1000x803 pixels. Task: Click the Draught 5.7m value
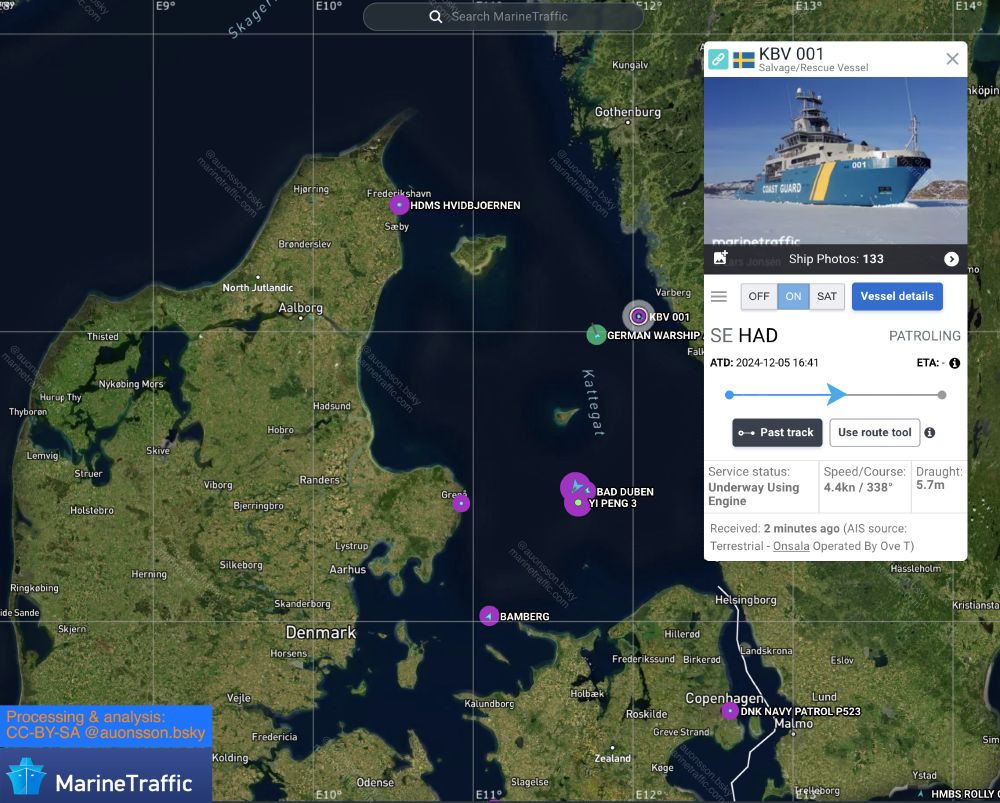(930, 485)
